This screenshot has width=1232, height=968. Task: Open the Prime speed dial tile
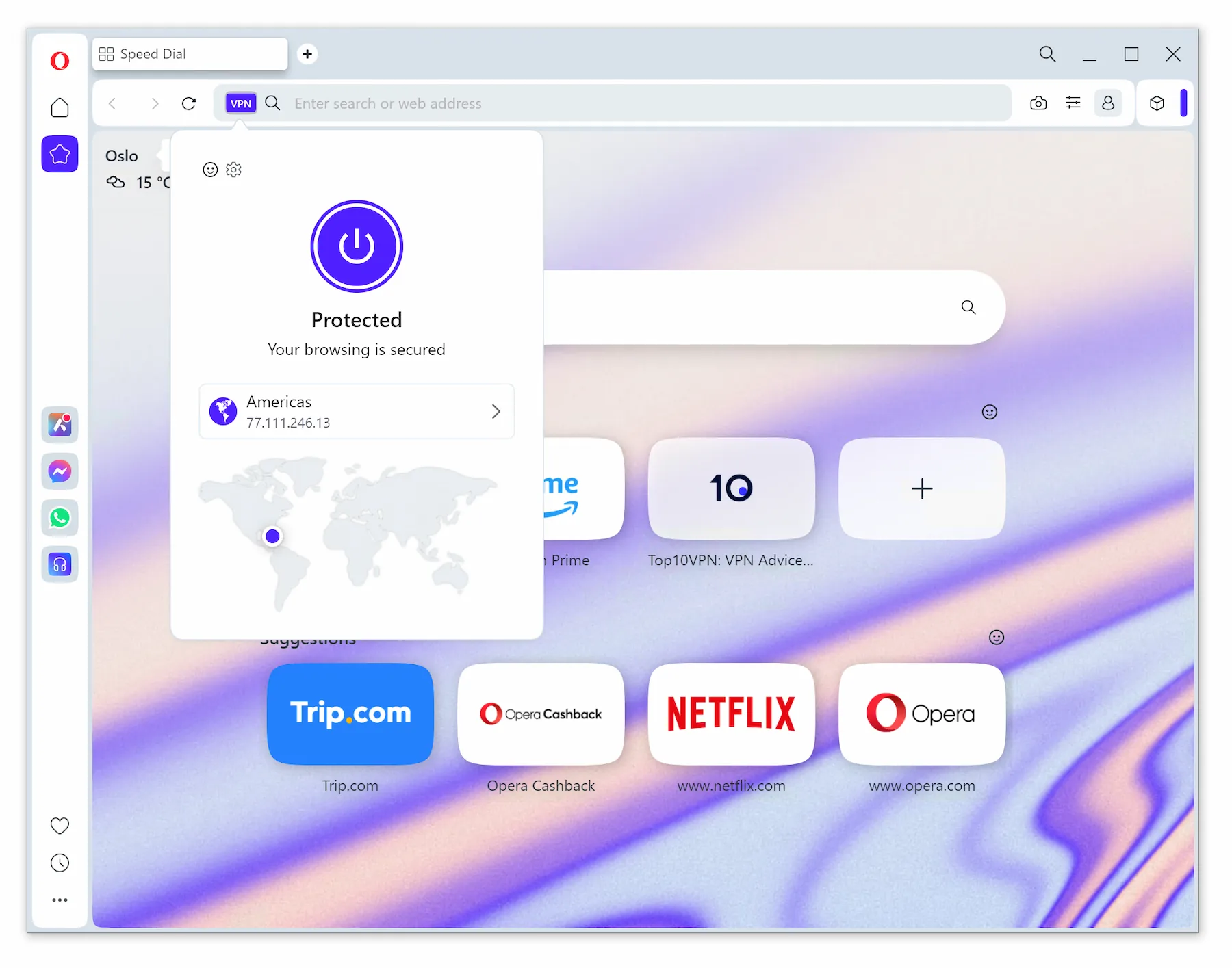[584, 488]
